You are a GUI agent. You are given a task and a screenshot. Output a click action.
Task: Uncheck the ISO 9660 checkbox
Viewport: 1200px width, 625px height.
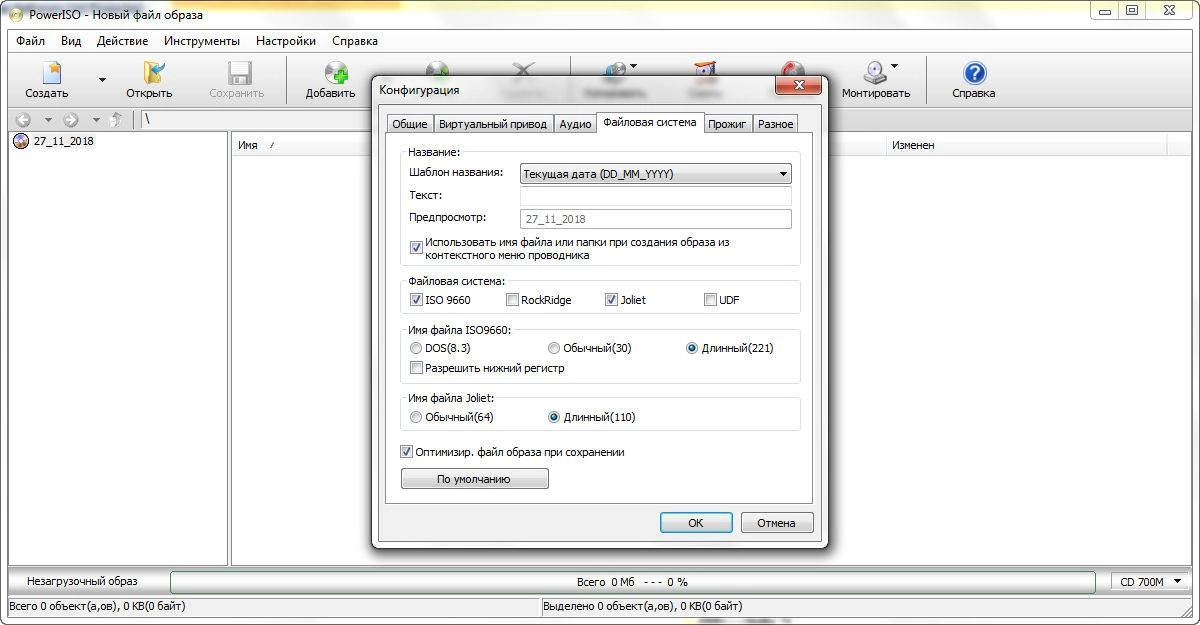[x=417, y=300]
